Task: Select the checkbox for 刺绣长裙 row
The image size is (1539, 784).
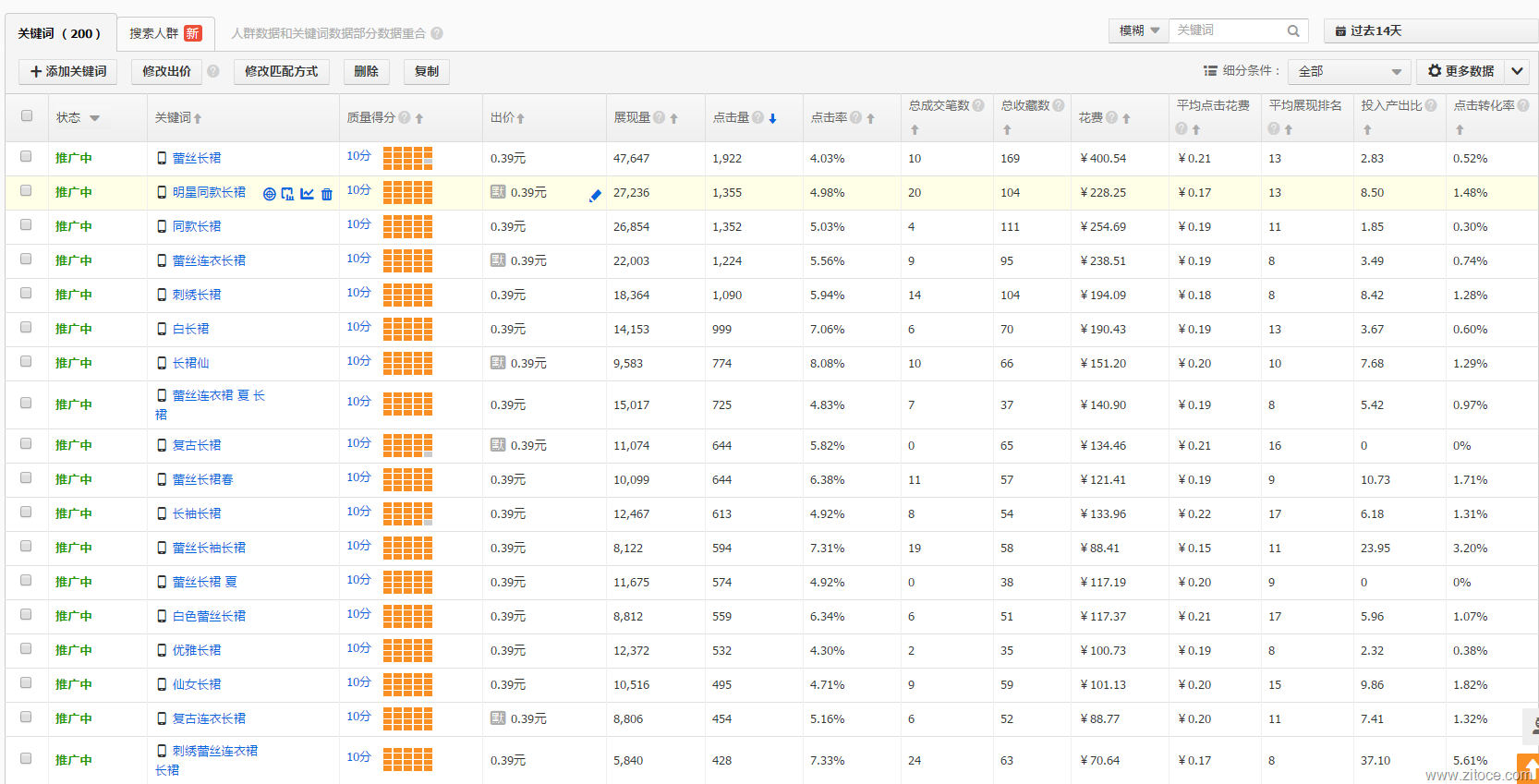Action: pos(27,293)
